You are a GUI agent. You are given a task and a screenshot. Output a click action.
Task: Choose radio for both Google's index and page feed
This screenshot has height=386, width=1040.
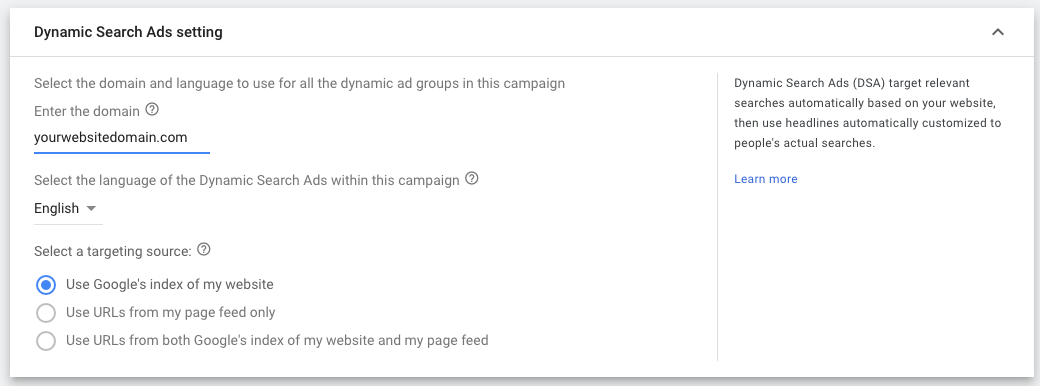point(46,341)
